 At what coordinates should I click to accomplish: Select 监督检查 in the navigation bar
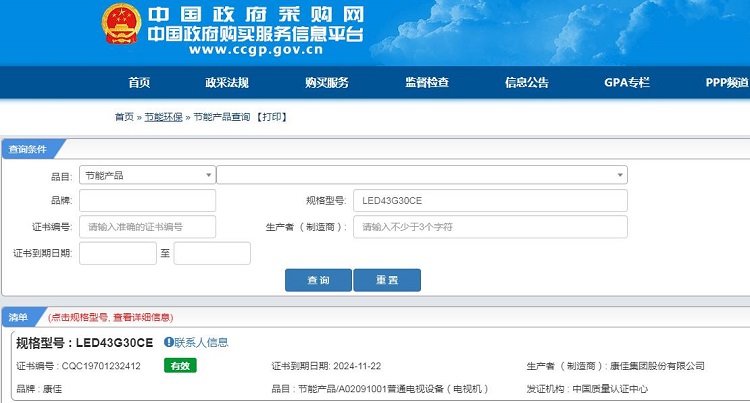tap(427, 82)
